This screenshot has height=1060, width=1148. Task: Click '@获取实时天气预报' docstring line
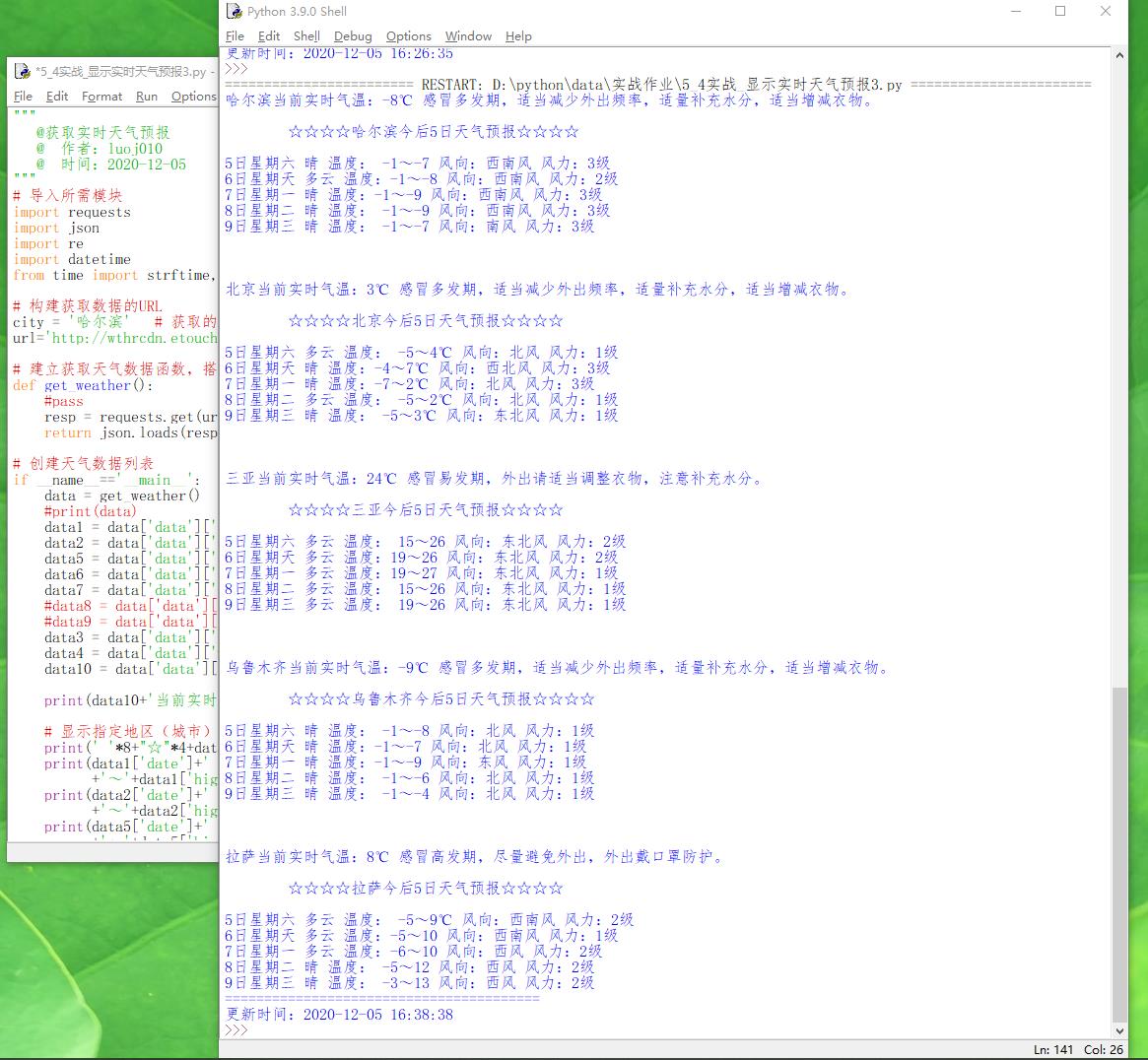pyautogui.click(x=102, y=132)
